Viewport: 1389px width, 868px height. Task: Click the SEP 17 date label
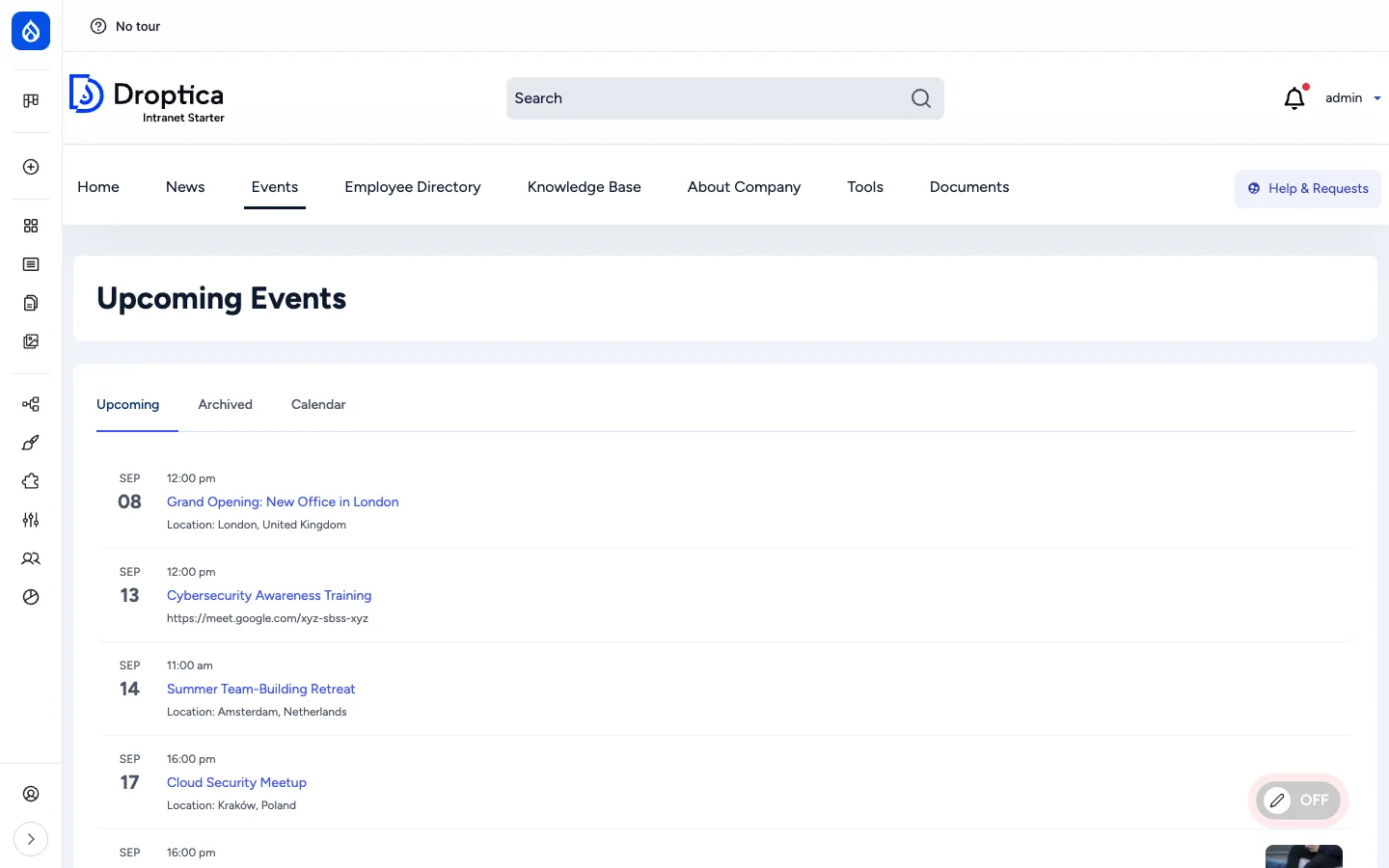[129, 773]
